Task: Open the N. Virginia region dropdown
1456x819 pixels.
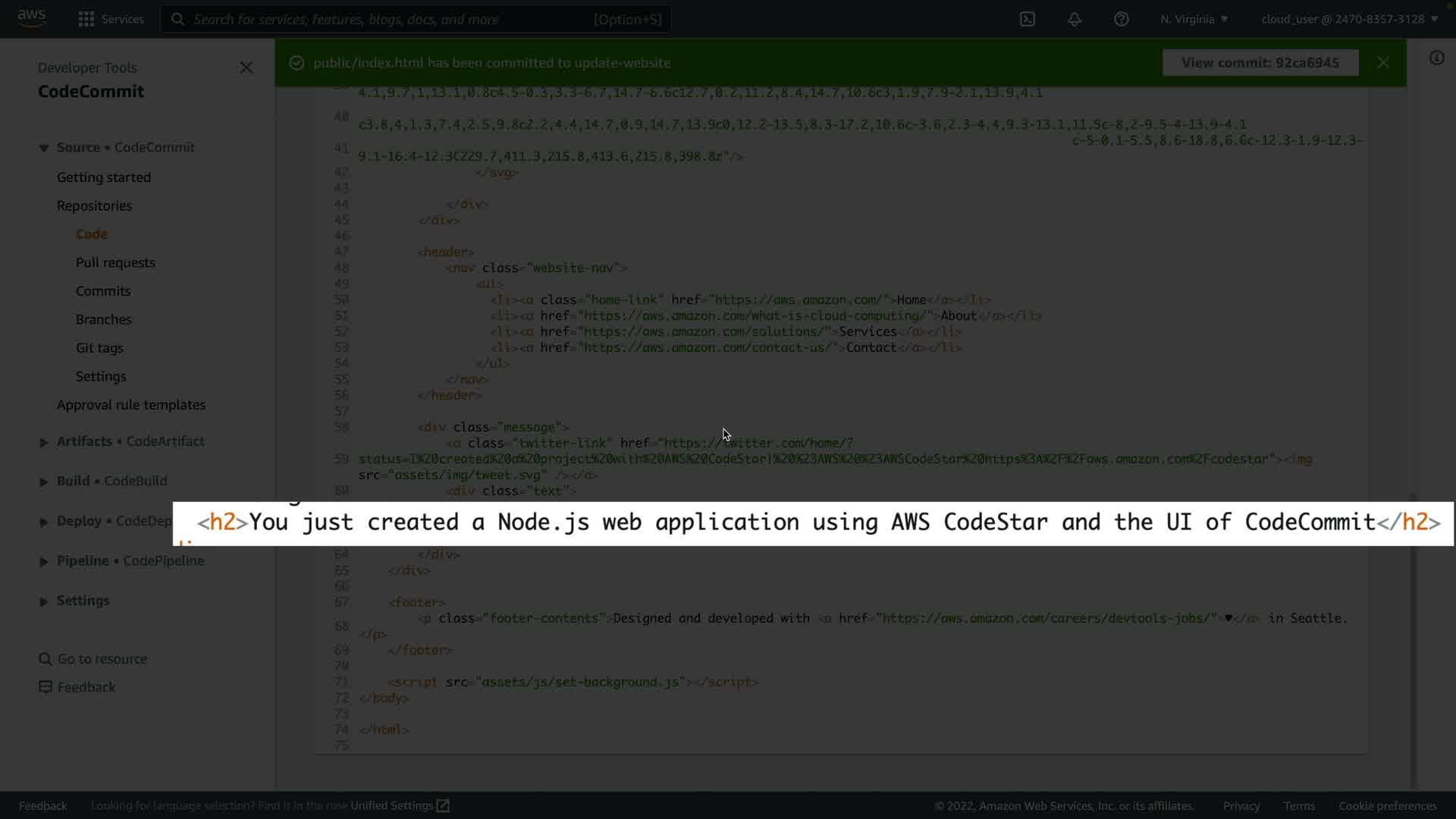Action: tap(1194, 19)
